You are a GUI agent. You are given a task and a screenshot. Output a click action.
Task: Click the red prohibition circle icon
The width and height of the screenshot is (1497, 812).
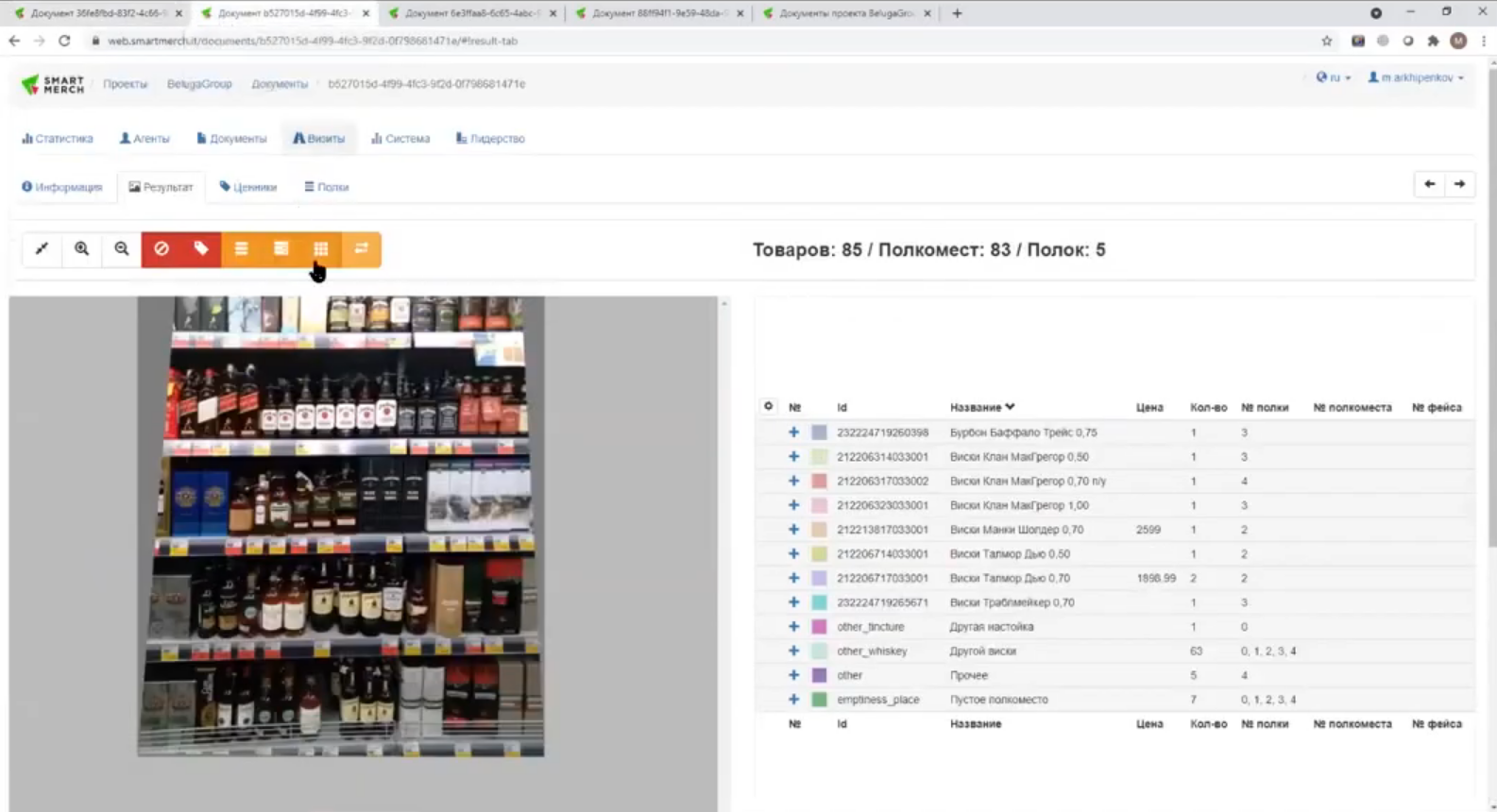pyautogui.click(x=162, y=249)
